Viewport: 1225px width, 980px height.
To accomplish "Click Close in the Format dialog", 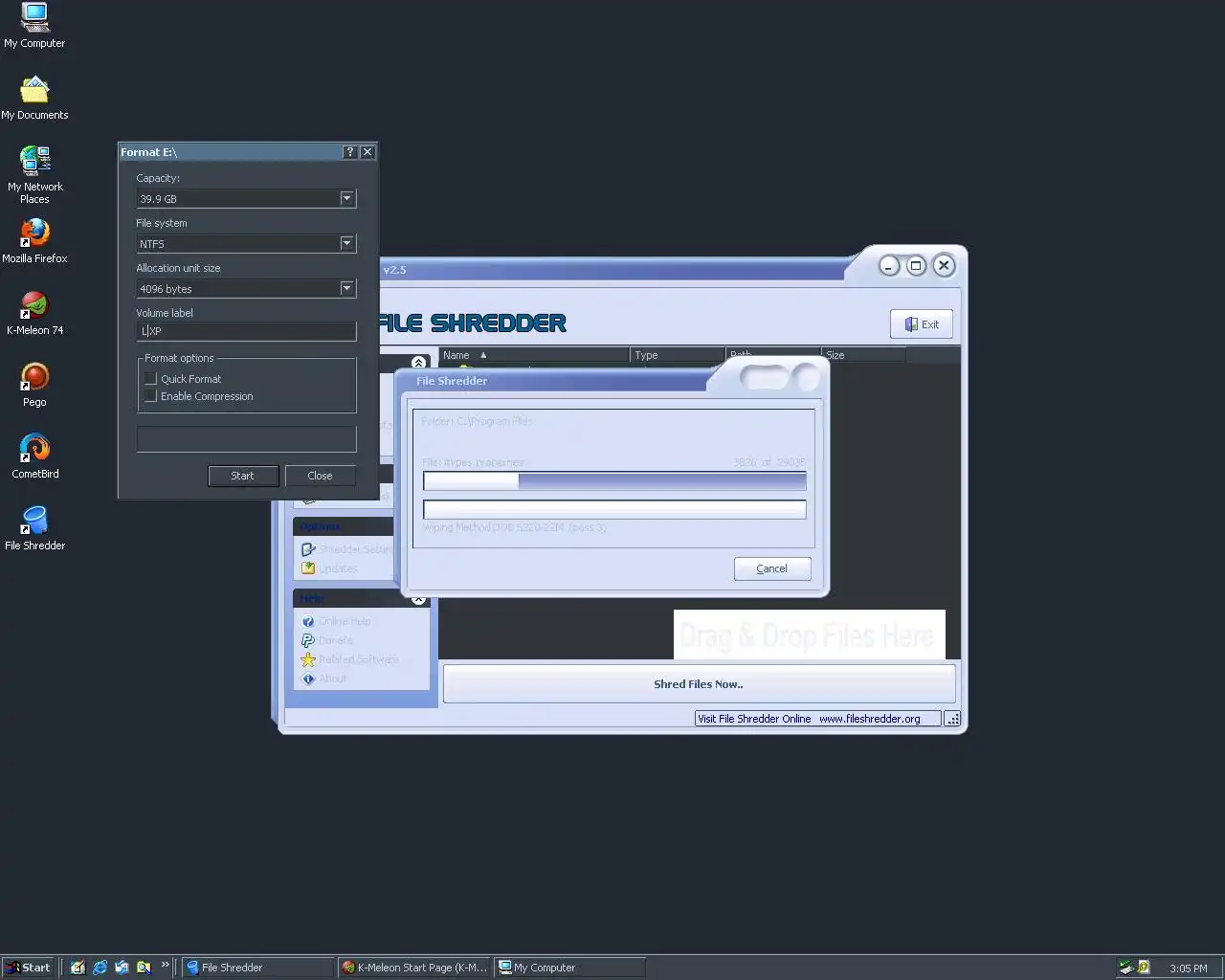I will click(320, 476).
